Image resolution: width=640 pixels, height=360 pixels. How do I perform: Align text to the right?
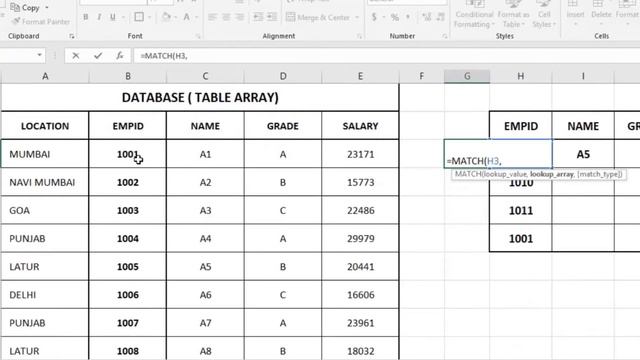click(x=240, y=17)
